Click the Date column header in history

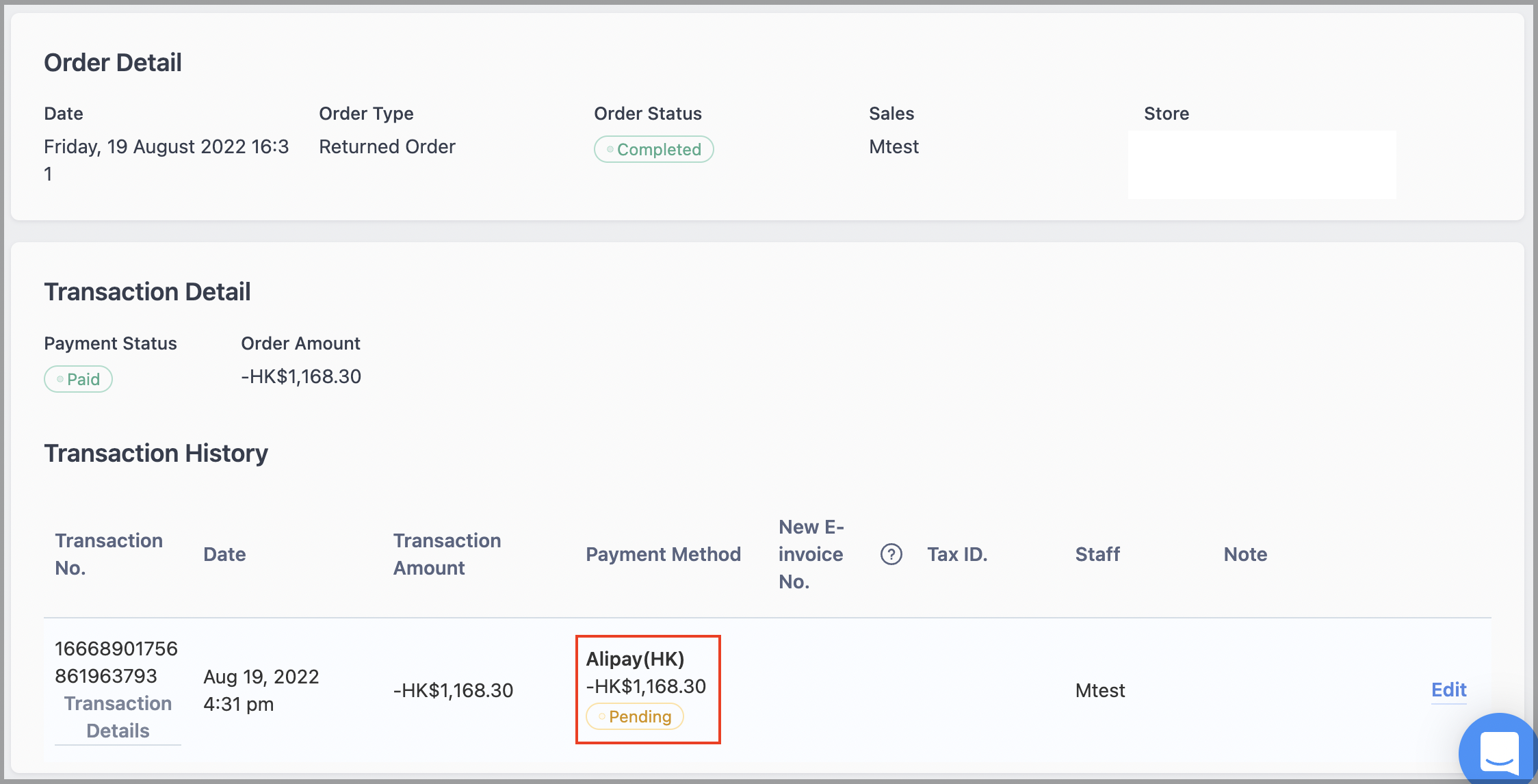pyautogui.click(x=224, y=554)
